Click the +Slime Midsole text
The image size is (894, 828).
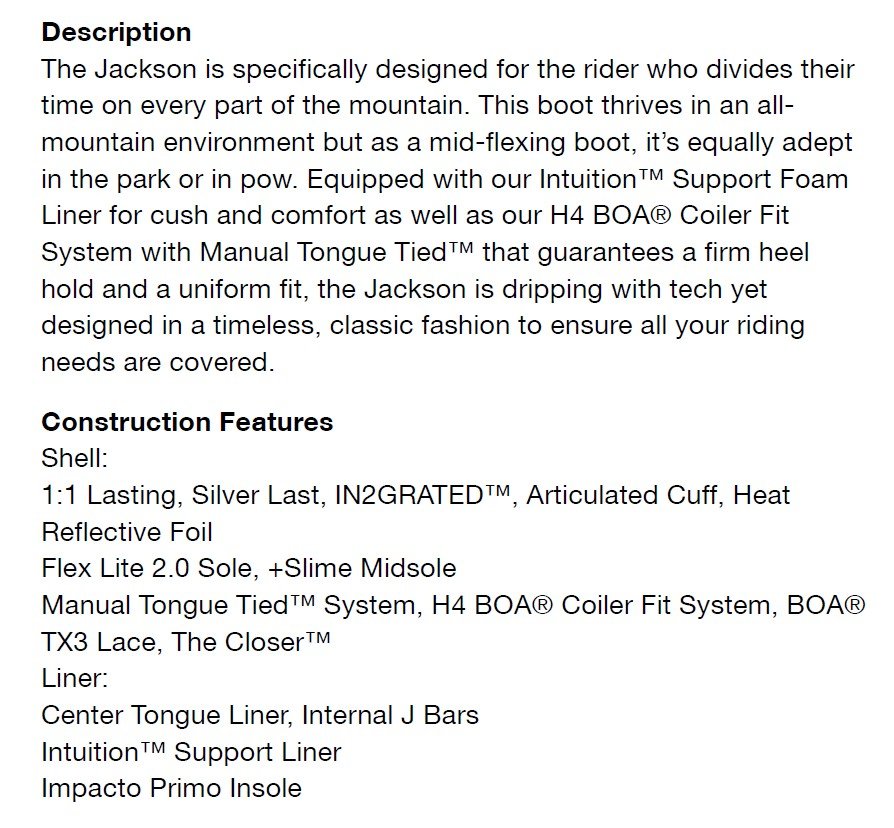(361, 569)
